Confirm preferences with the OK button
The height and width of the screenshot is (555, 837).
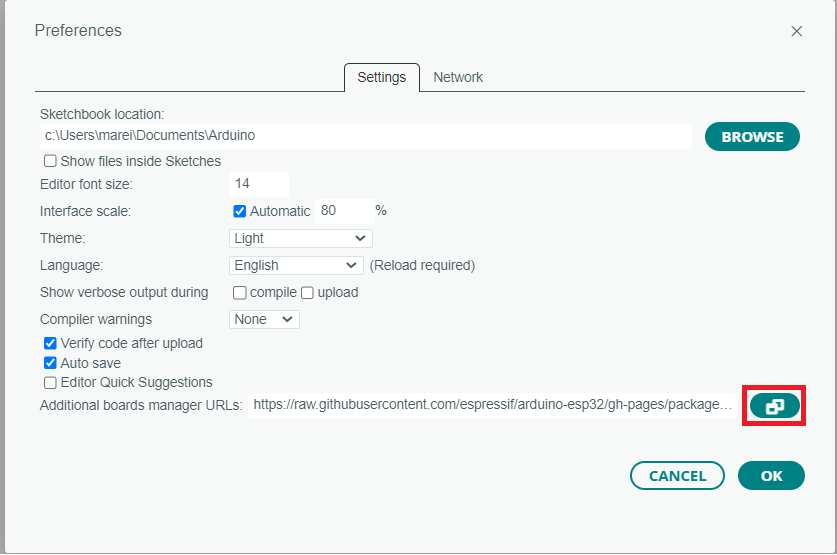[771, 475]
